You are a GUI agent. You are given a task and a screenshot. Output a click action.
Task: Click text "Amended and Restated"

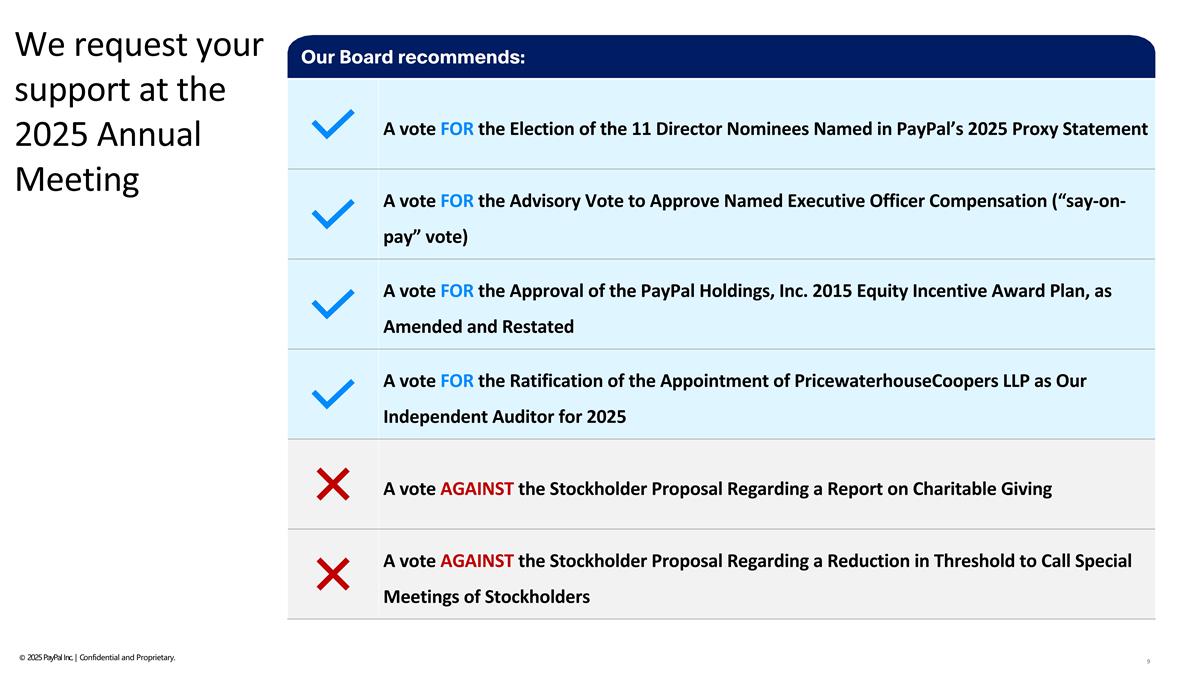click(479, 327)
